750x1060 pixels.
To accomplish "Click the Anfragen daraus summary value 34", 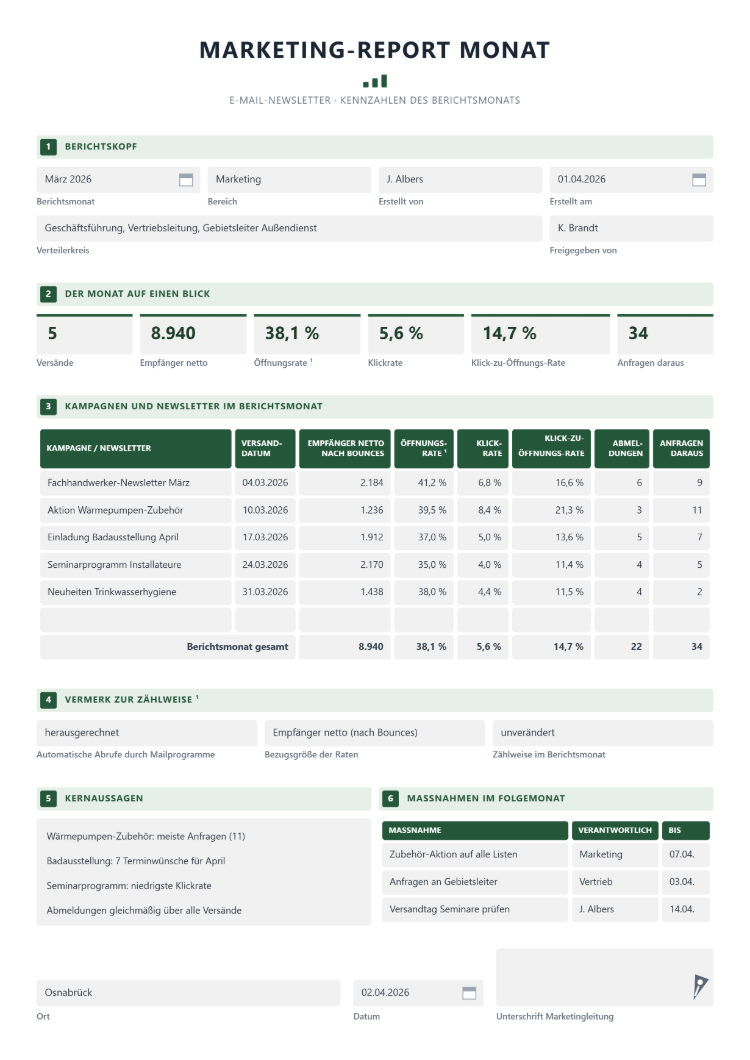I will (665, 334).
